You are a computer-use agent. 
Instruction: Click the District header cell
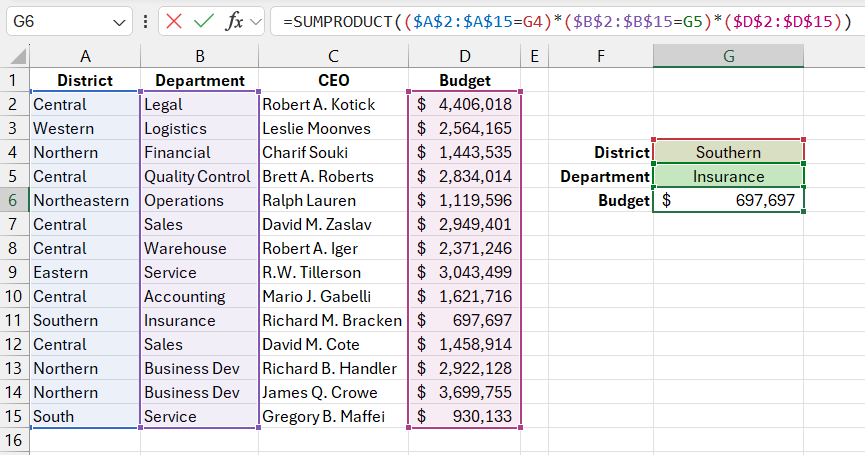(x=85, y=81)
